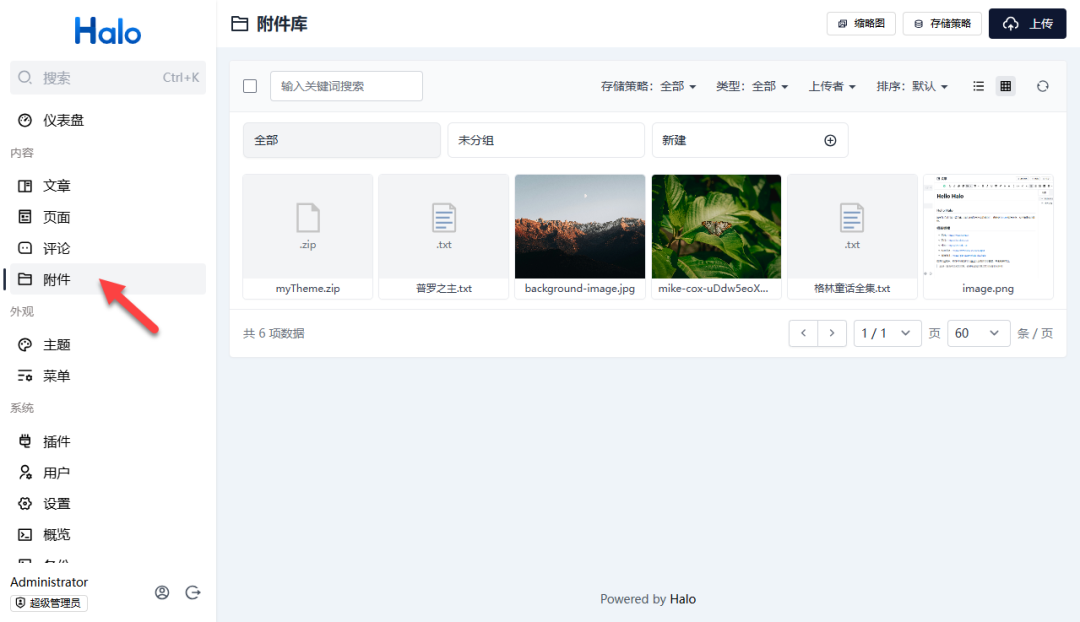The height and width of the screenshot is (622, 1080).
Task: Open the 主题 themes section
Action: [x=107, y=344]
